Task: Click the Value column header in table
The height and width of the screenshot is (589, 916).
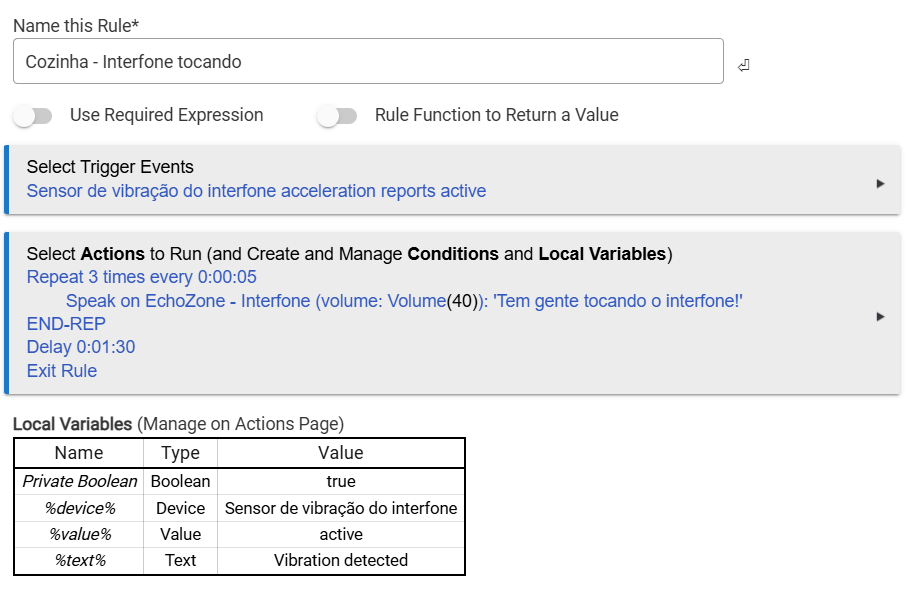Action: [x=341, y=453]
